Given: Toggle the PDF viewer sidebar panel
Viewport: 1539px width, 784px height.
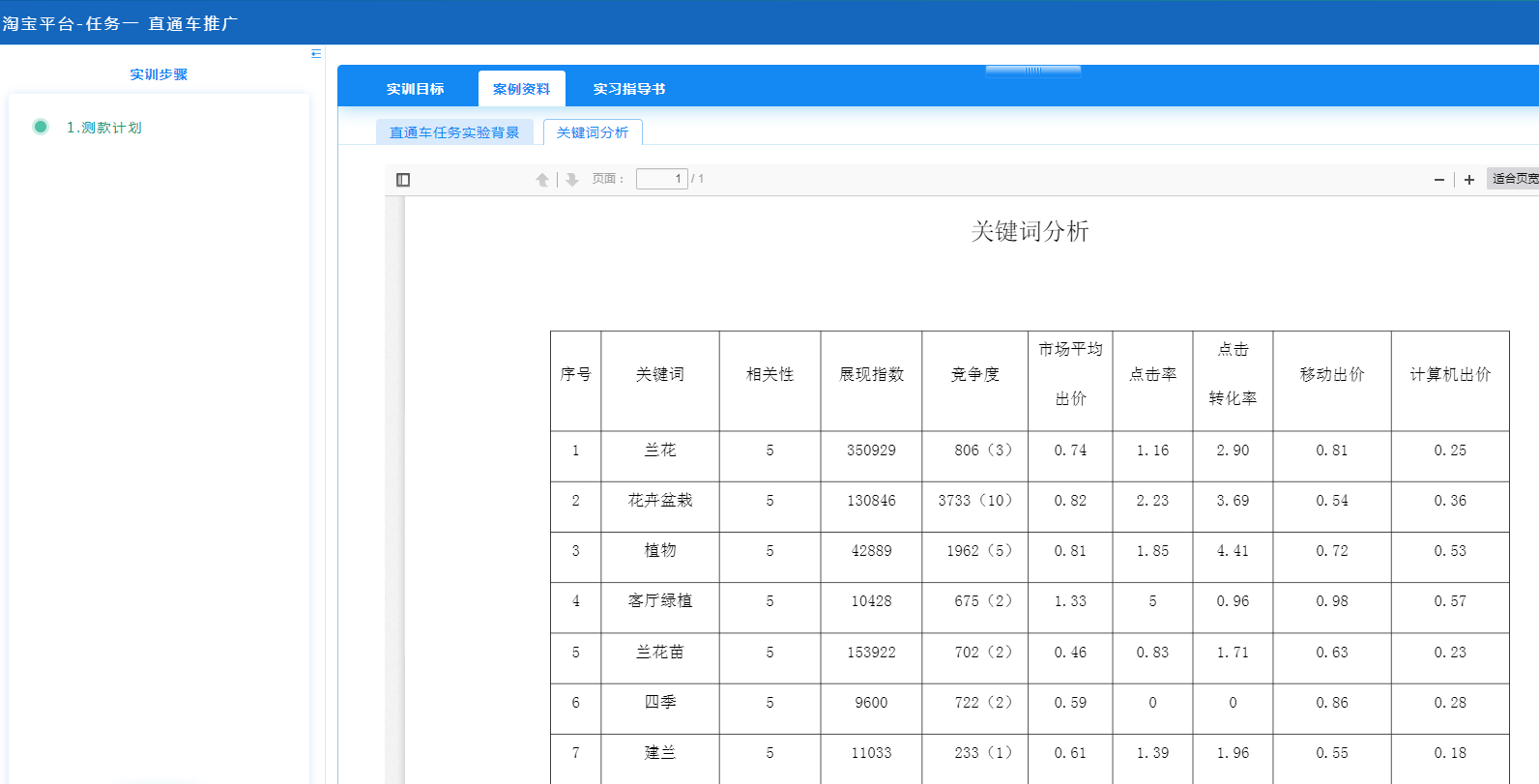Looking at the screenshot, I should coord(403,180).
